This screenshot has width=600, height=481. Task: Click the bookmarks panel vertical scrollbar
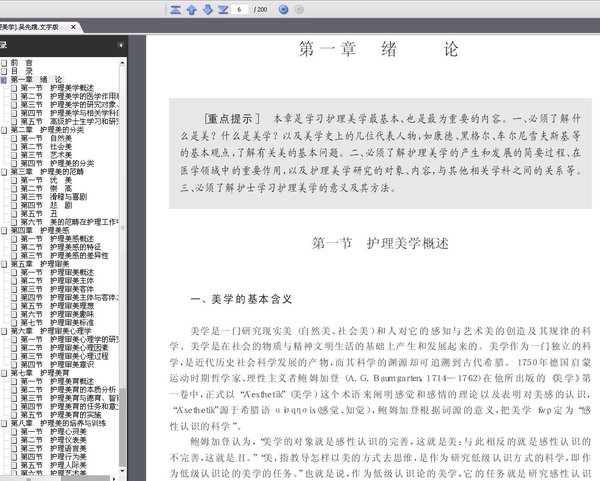point(122,266)
